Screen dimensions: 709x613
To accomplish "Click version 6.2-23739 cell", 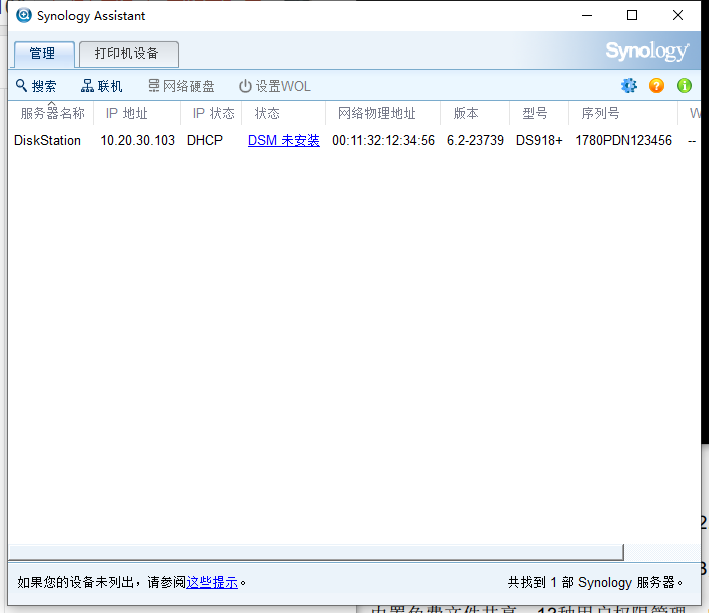I will coord(475,141).
